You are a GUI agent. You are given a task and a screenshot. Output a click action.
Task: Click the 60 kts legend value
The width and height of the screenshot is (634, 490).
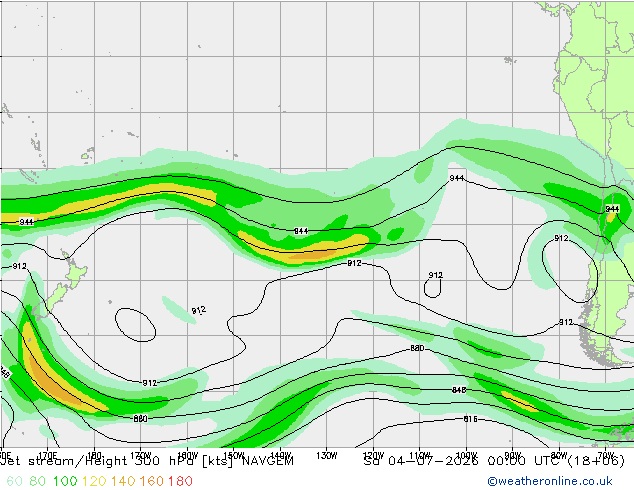point(14,481)
